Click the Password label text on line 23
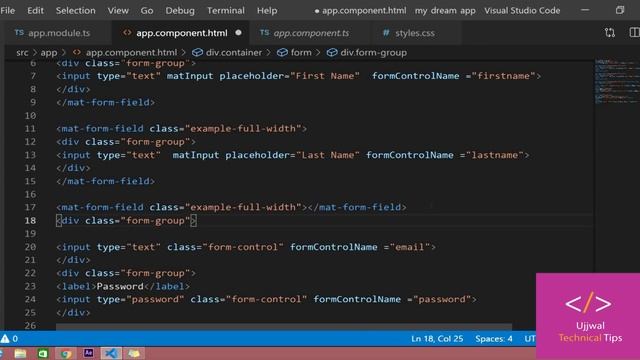This screenshot has height=360, width=640. 120,287
